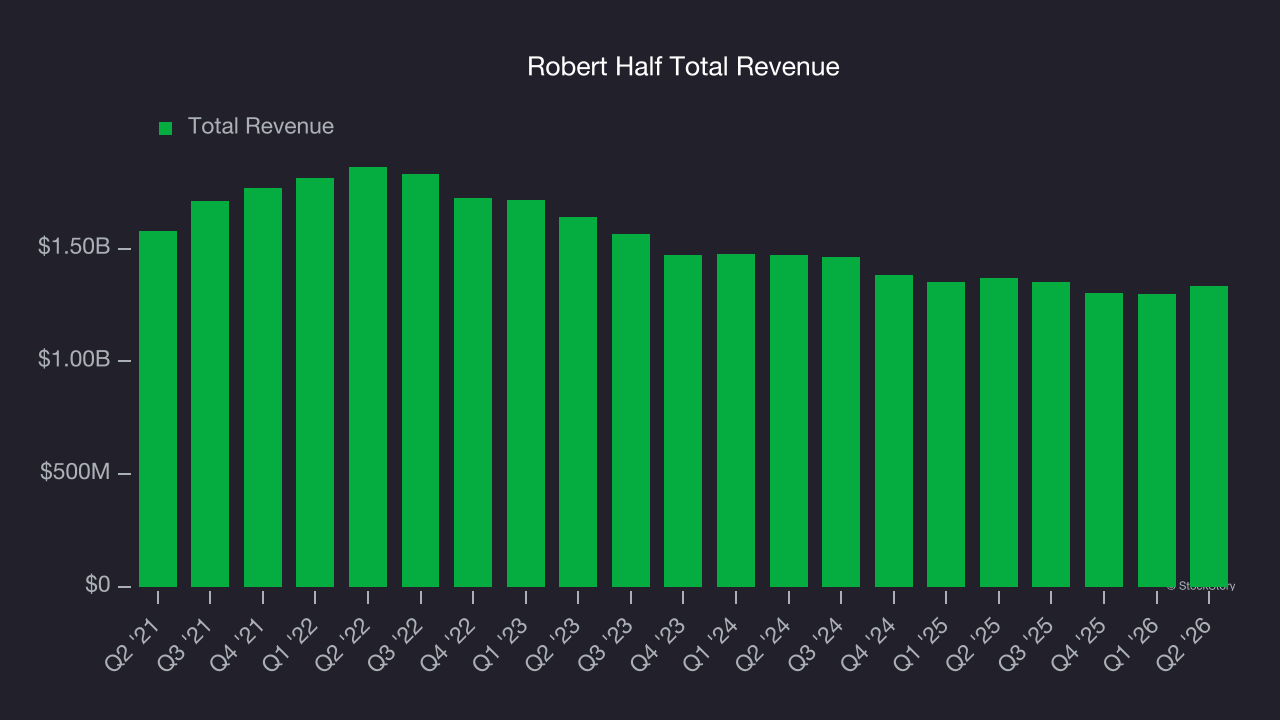The width and height of the screenshot is (1280, 720).
Task: Click the Q2 '24 revenue bar
Action: click(789, 421)
